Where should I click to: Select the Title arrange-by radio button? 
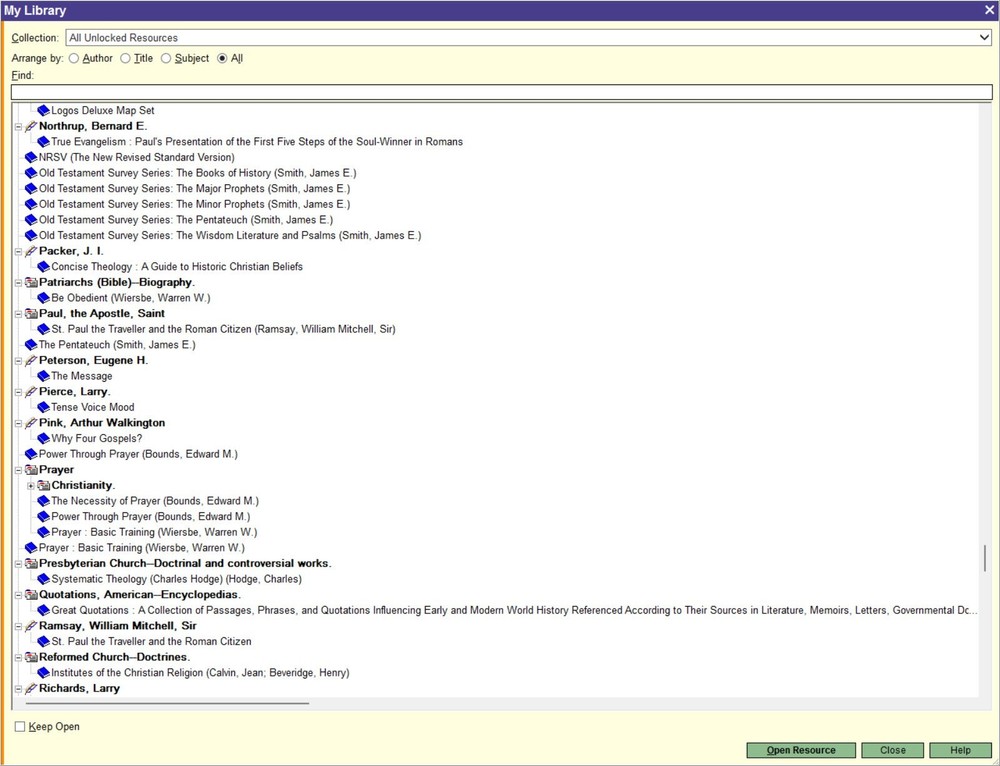coord(127,58)
